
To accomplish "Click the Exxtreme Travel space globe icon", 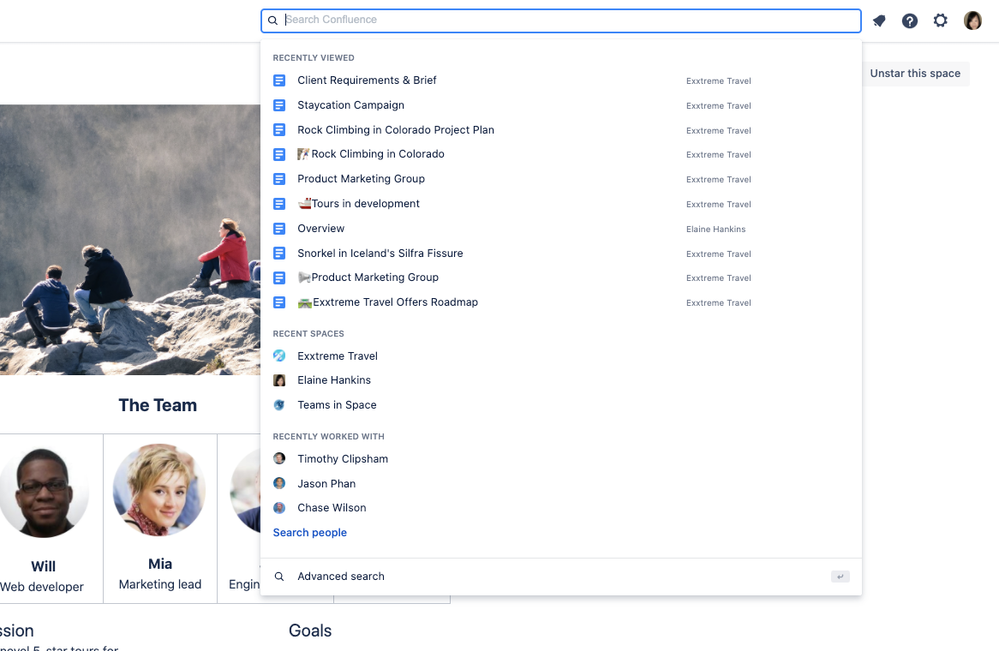I will pos(279,355).
